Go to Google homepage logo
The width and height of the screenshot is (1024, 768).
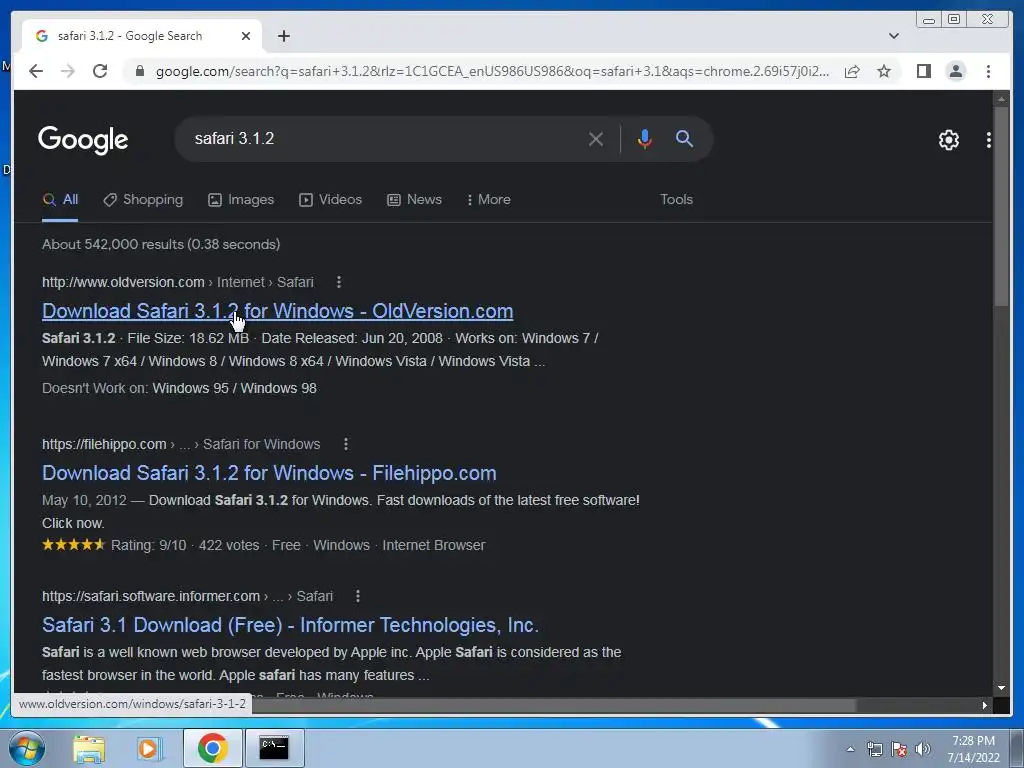point(83,140)
